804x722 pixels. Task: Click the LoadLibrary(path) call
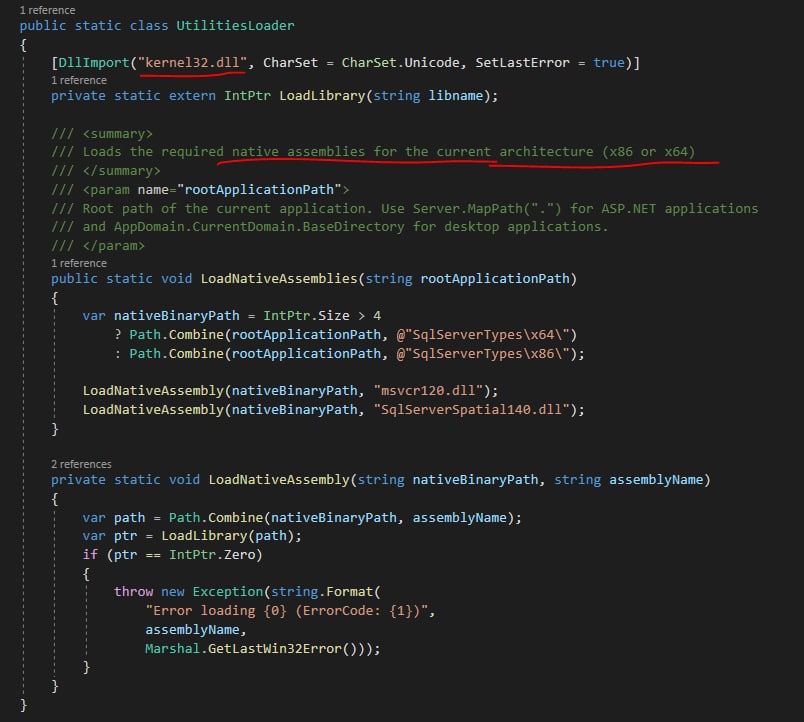click(x=228, y=536)
